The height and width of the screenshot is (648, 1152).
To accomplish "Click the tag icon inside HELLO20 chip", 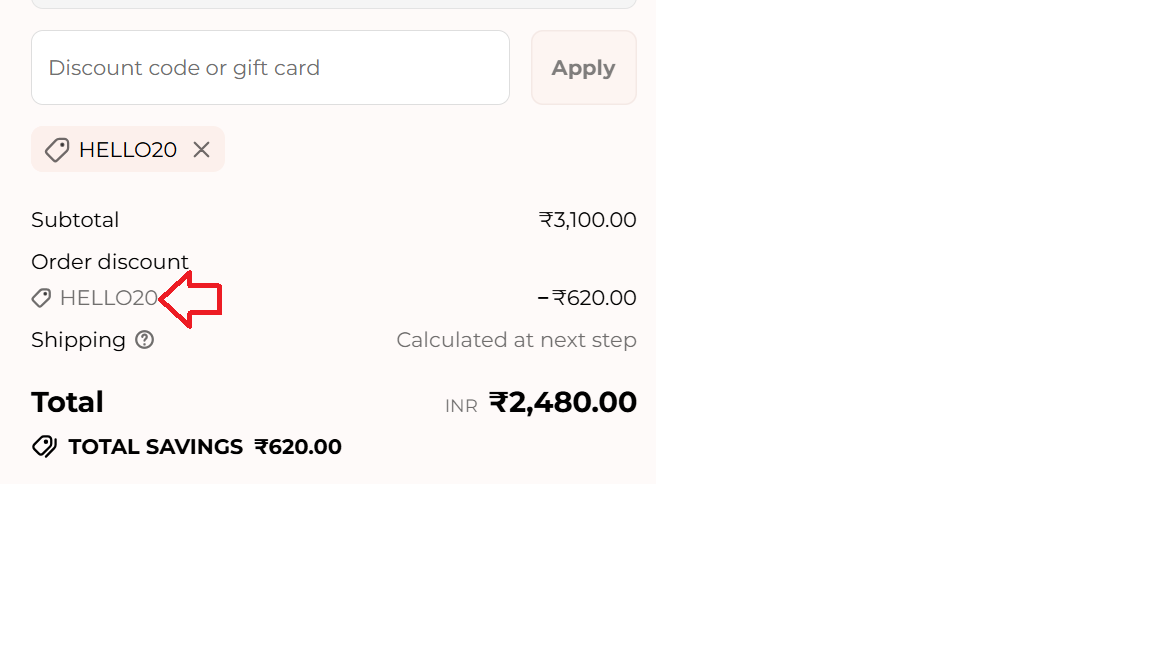I will coord(57,150).
